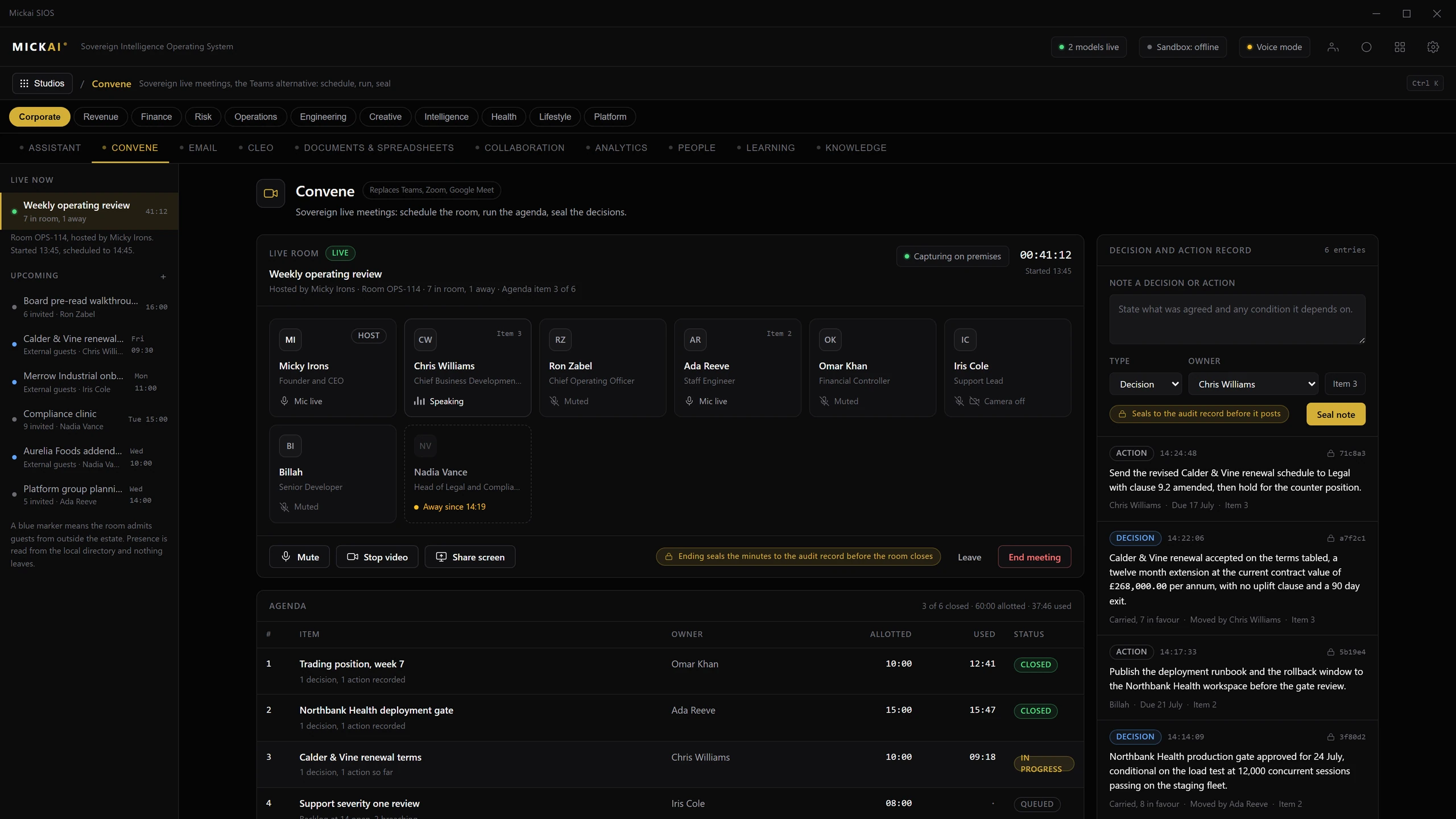The width and height of the screenshot is (1456, 819).
Task: Add an upcoming meeting with plus icon
Action: coord(163,276)
